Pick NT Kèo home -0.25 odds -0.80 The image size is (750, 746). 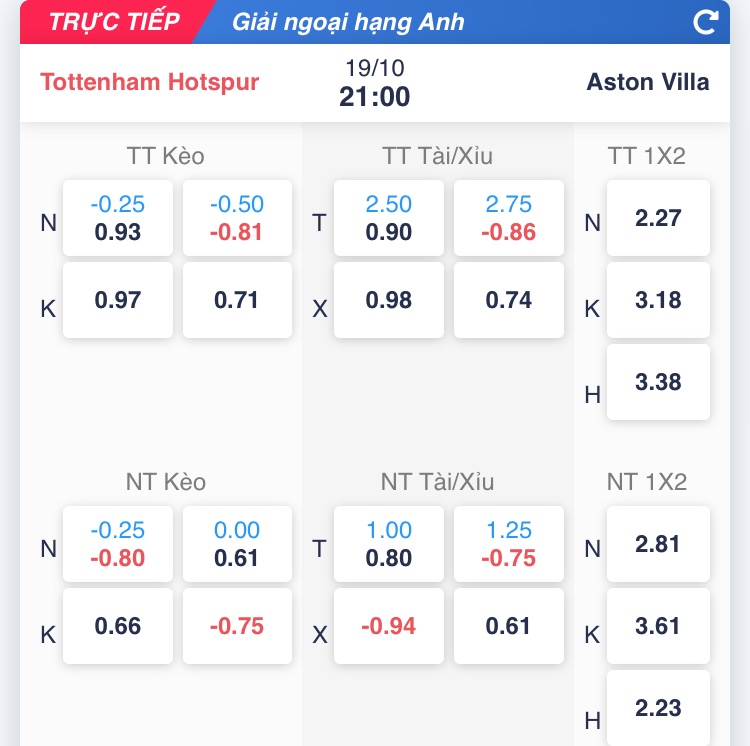point(117,544)
